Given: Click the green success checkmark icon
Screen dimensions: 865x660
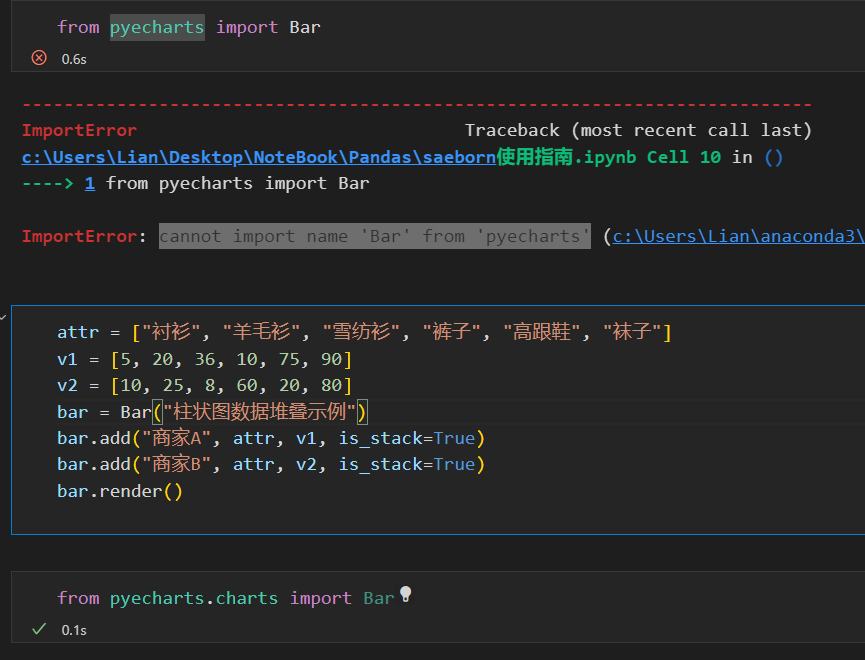Looking at the screenshot, I should [x=39, y=629].
